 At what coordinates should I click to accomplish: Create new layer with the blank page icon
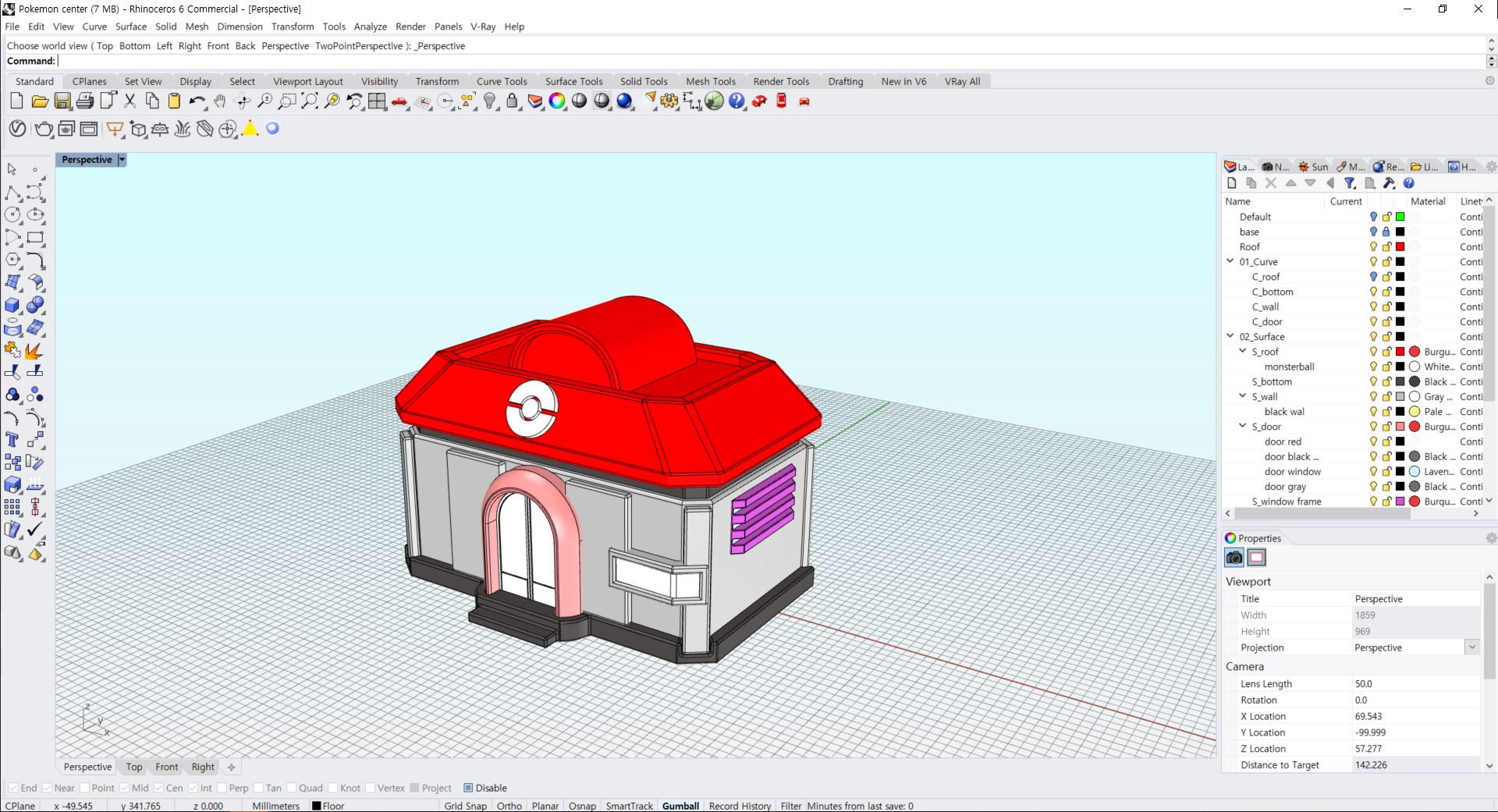[1232, 183]
